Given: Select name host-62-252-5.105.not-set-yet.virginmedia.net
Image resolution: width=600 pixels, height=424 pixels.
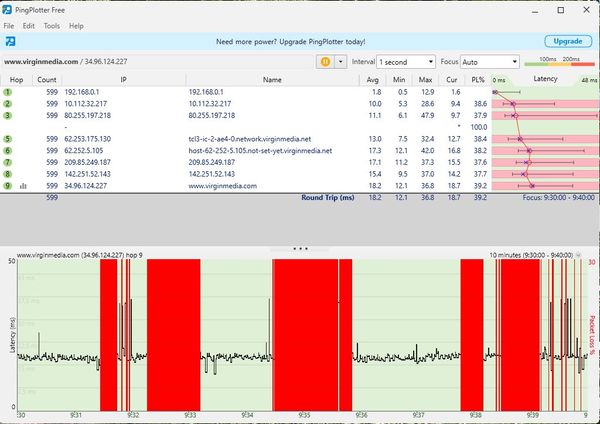Looking at the screenshot, I should [x=260, y=151].
